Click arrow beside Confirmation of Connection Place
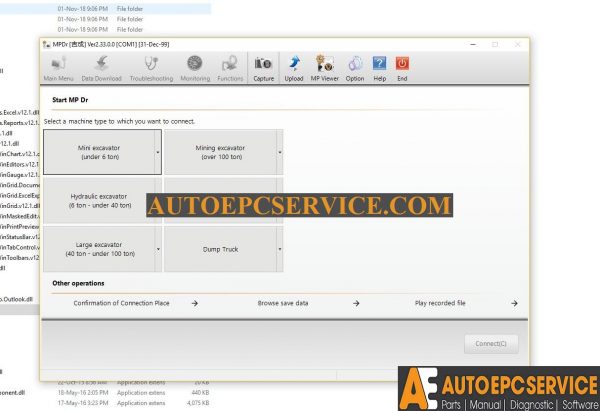Viewport: 600px width, 411px height. 195,303
